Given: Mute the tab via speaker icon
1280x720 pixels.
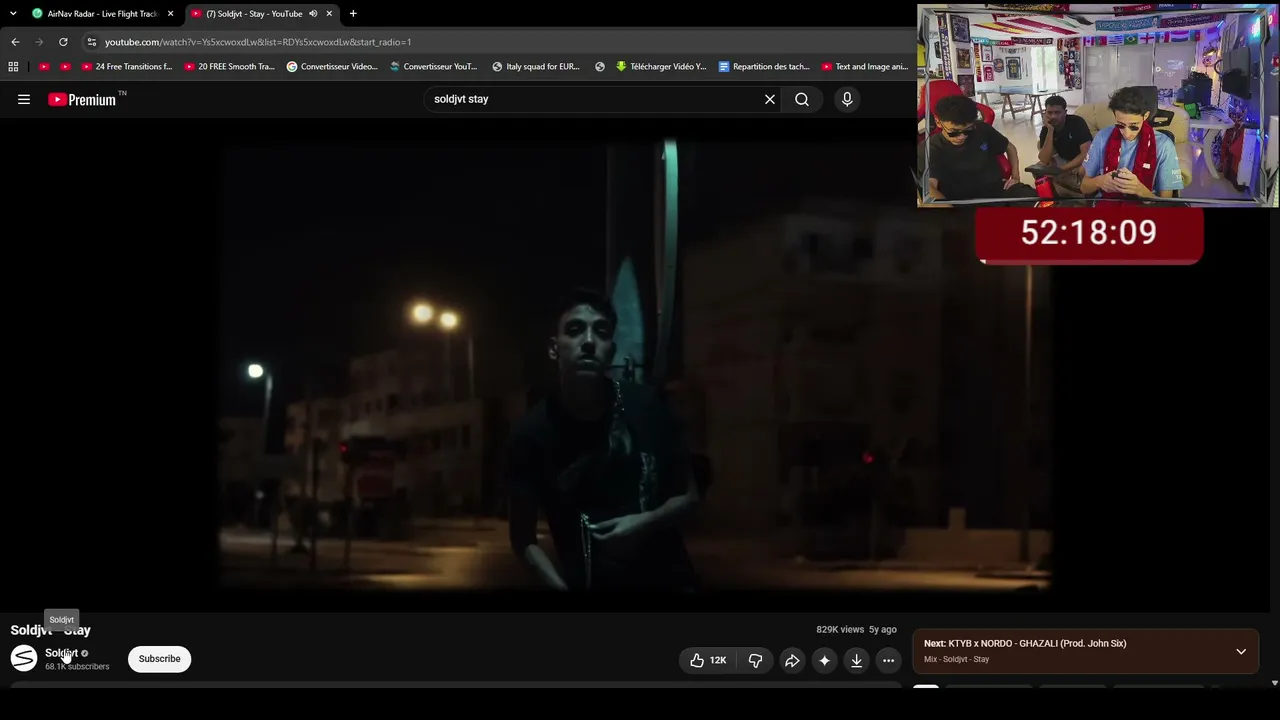Looking at the screenshot, I should [x=313, y=14].
